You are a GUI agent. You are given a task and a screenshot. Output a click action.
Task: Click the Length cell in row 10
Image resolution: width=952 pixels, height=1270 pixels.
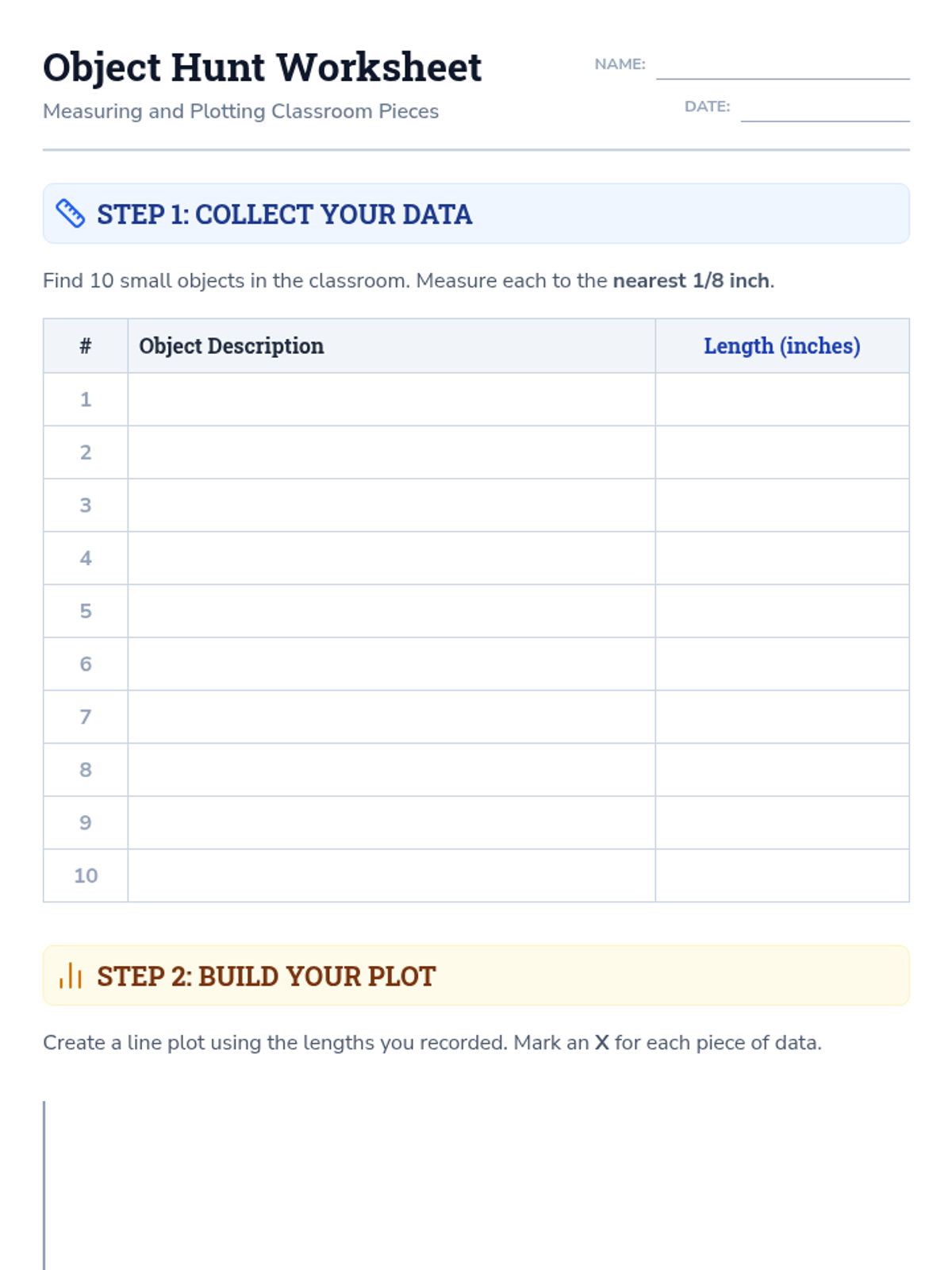click(x=782, y=876)
